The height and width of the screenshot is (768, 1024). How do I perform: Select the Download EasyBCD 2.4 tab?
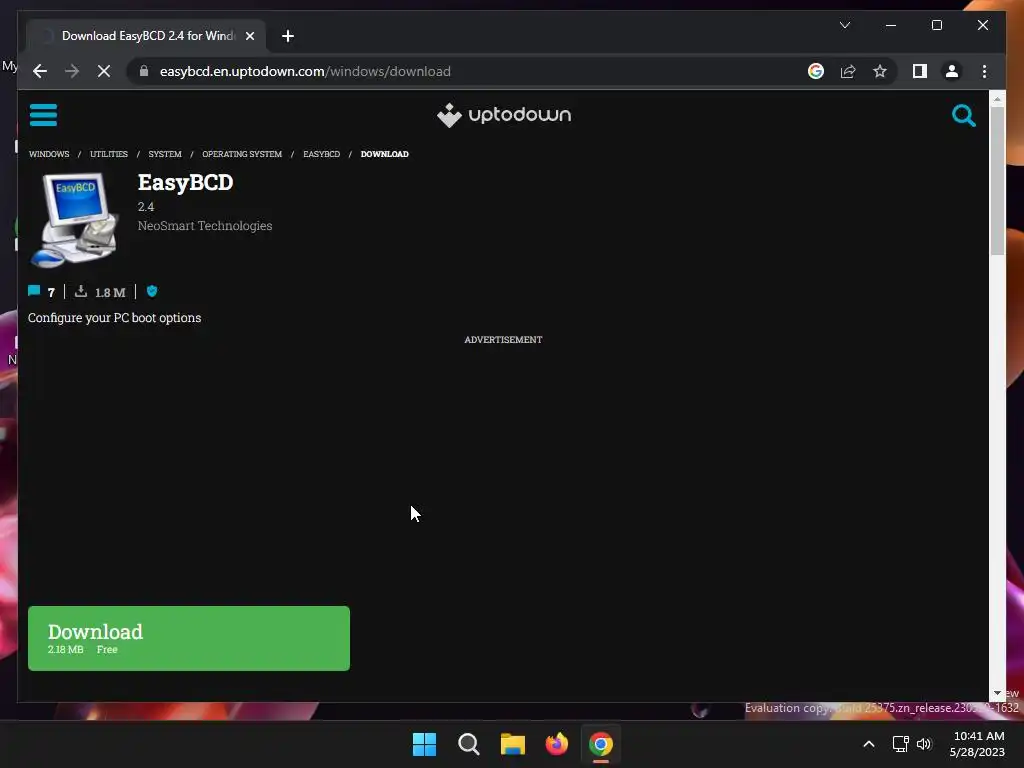(146, 36)
